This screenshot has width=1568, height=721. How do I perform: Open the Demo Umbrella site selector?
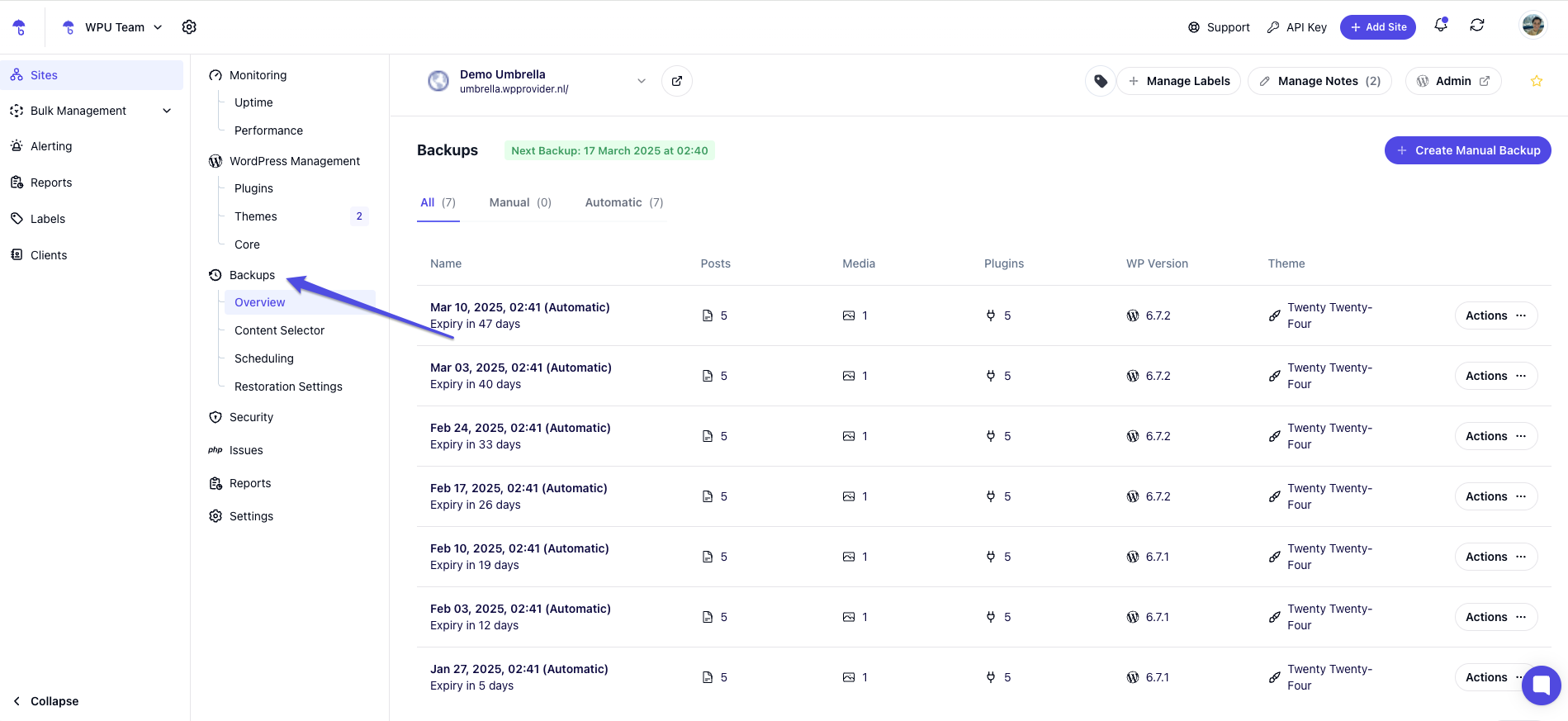(642, 81)
